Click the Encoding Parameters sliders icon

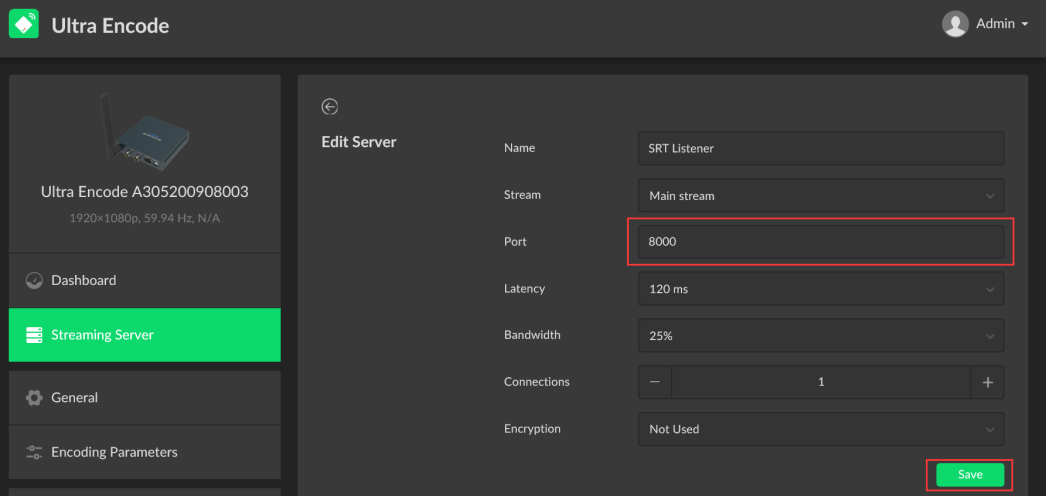pos(34,453)
